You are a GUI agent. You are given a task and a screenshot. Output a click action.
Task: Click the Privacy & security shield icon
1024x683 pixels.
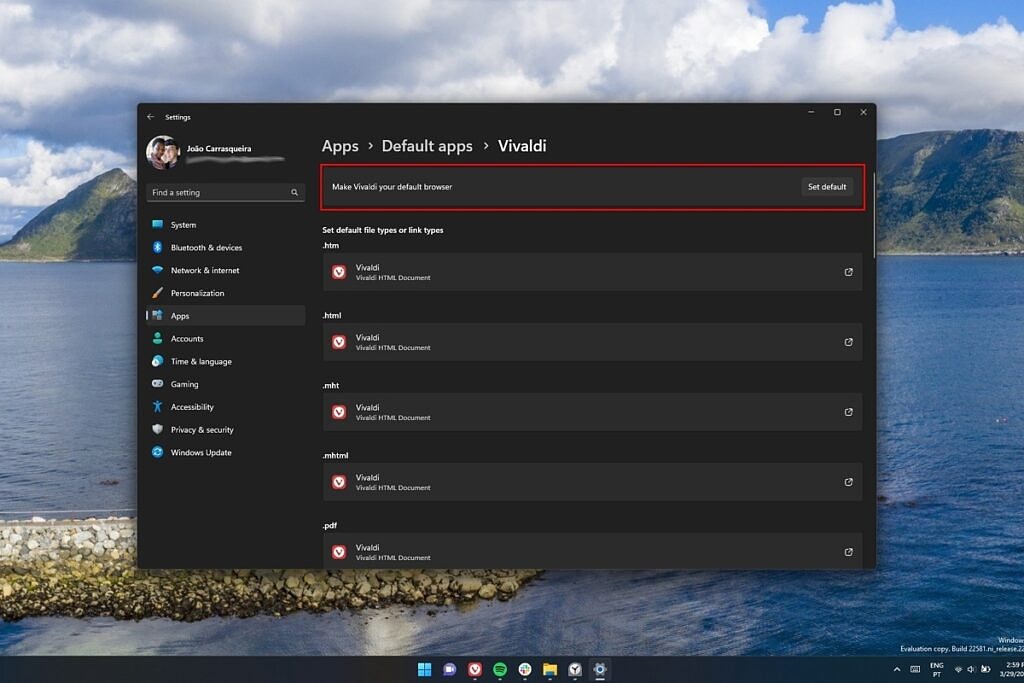pos(157,430)
